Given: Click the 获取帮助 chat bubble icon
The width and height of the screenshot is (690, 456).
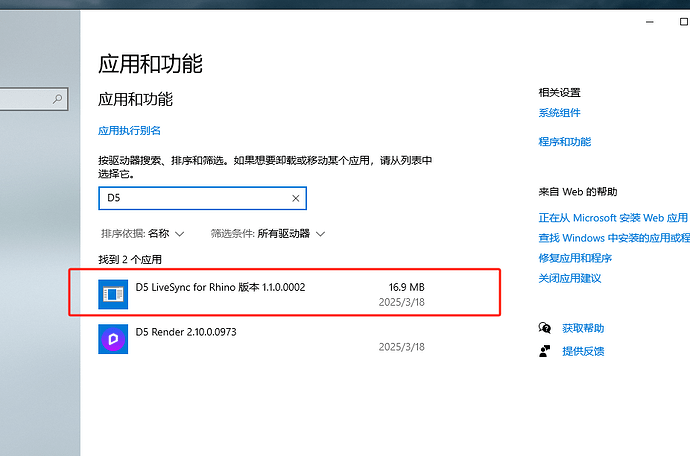Looking at the screenshot, I should coord(544,328).
